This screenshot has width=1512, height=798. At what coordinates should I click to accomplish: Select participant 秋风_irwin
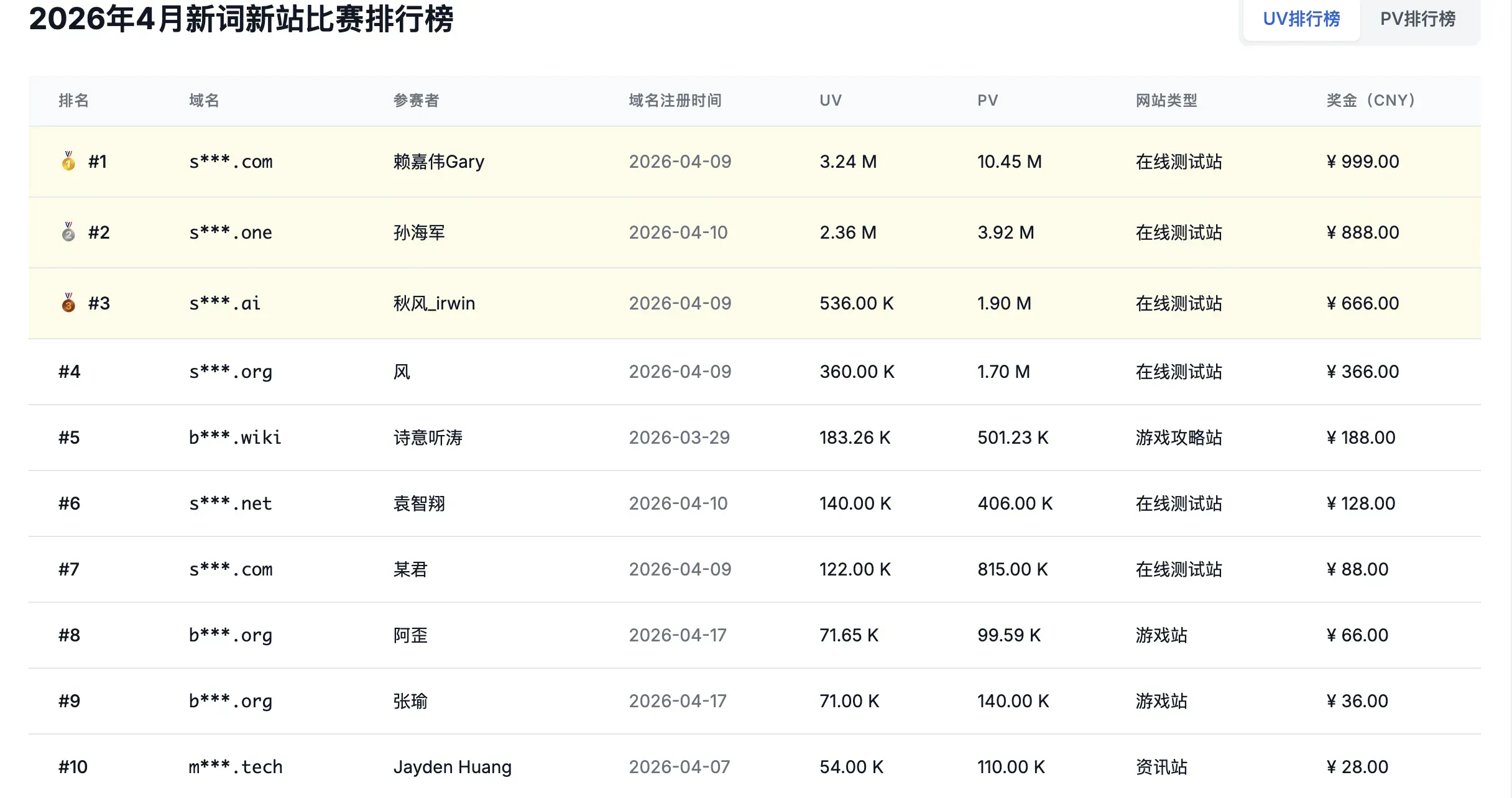[x=434, y=303]
